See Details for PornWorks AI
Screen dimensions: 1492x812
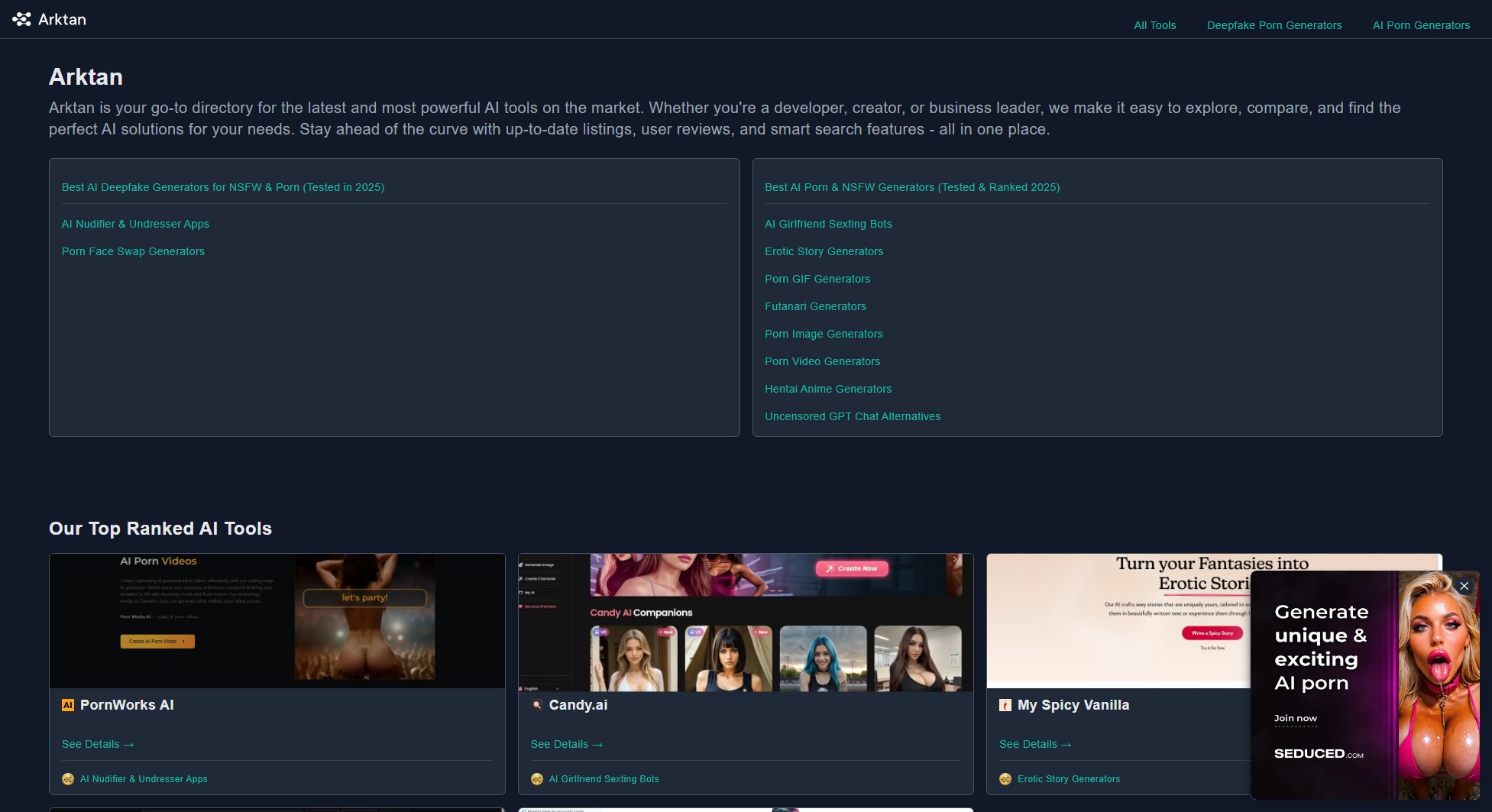click(x=98, y=744)
